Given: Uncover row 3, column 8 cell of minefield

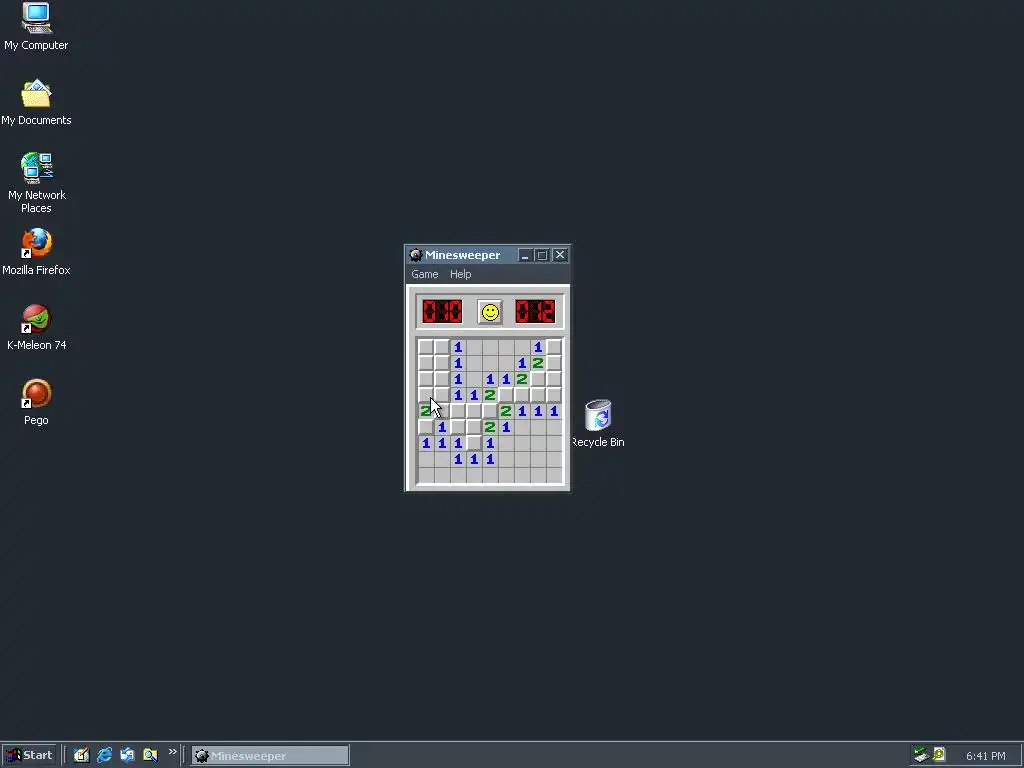Looking at the screenshot, I should click(x=537, y=379).
